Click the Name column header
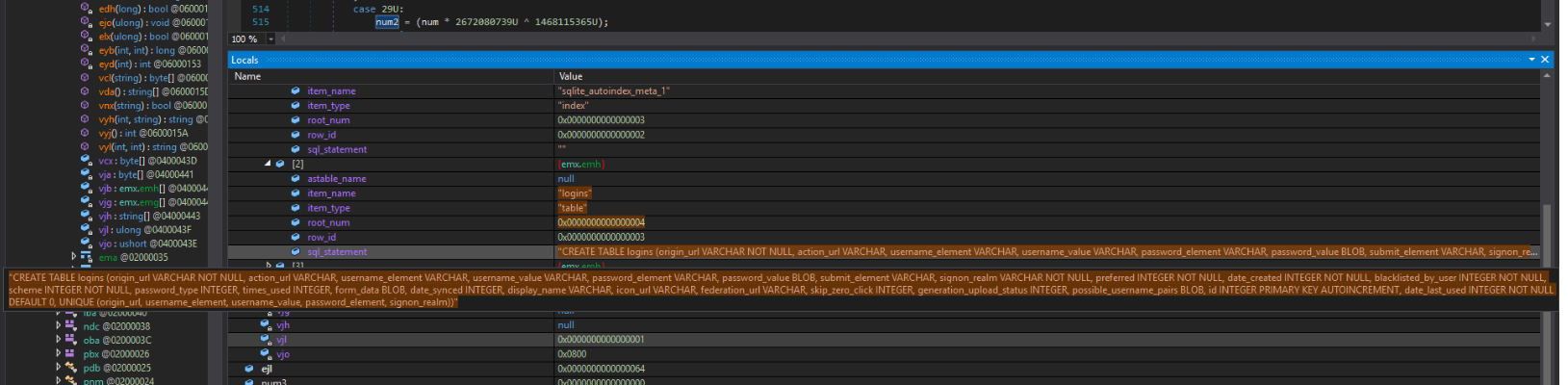 (x=247, y=76)
